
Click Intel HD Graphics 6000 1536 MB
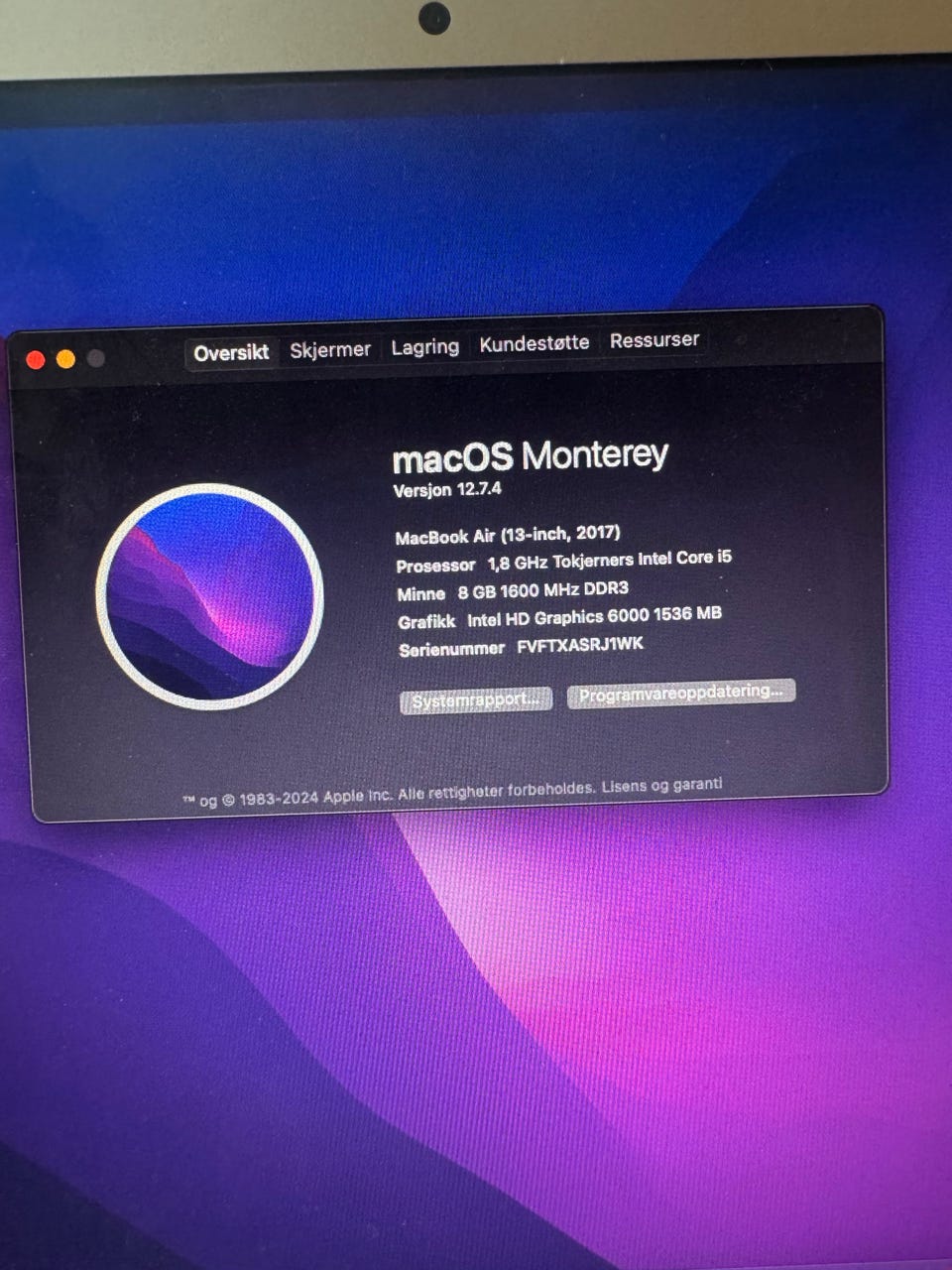(x=594, y=617)
